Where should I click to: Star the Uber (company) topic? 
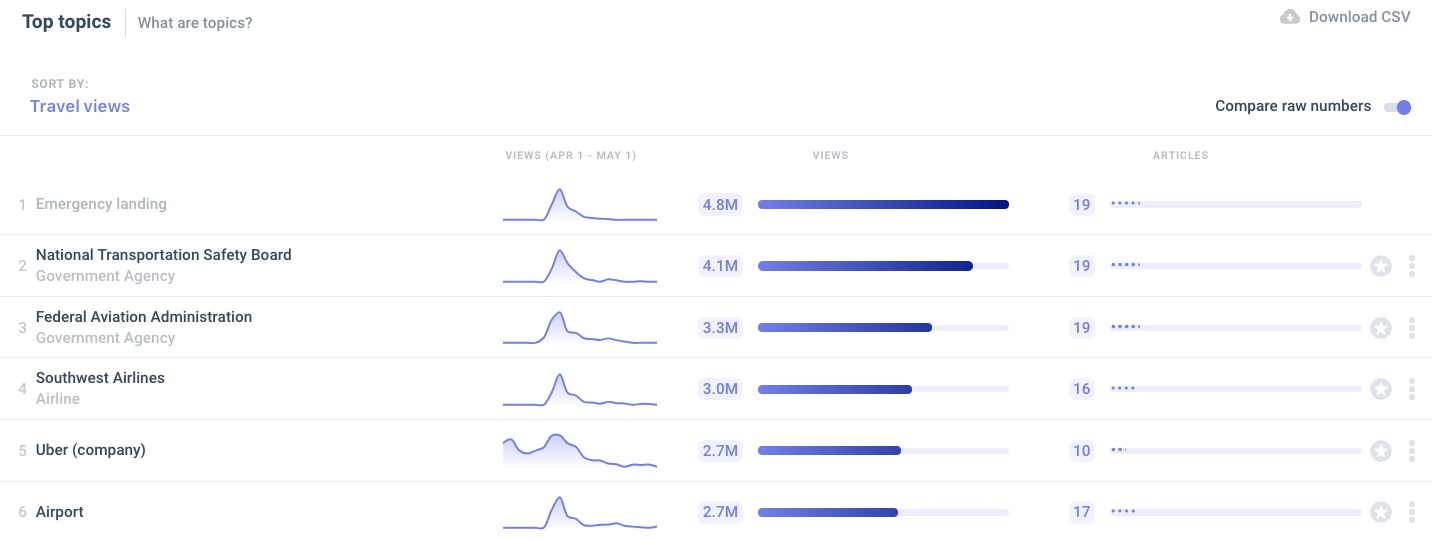[x=1381, y=451]
